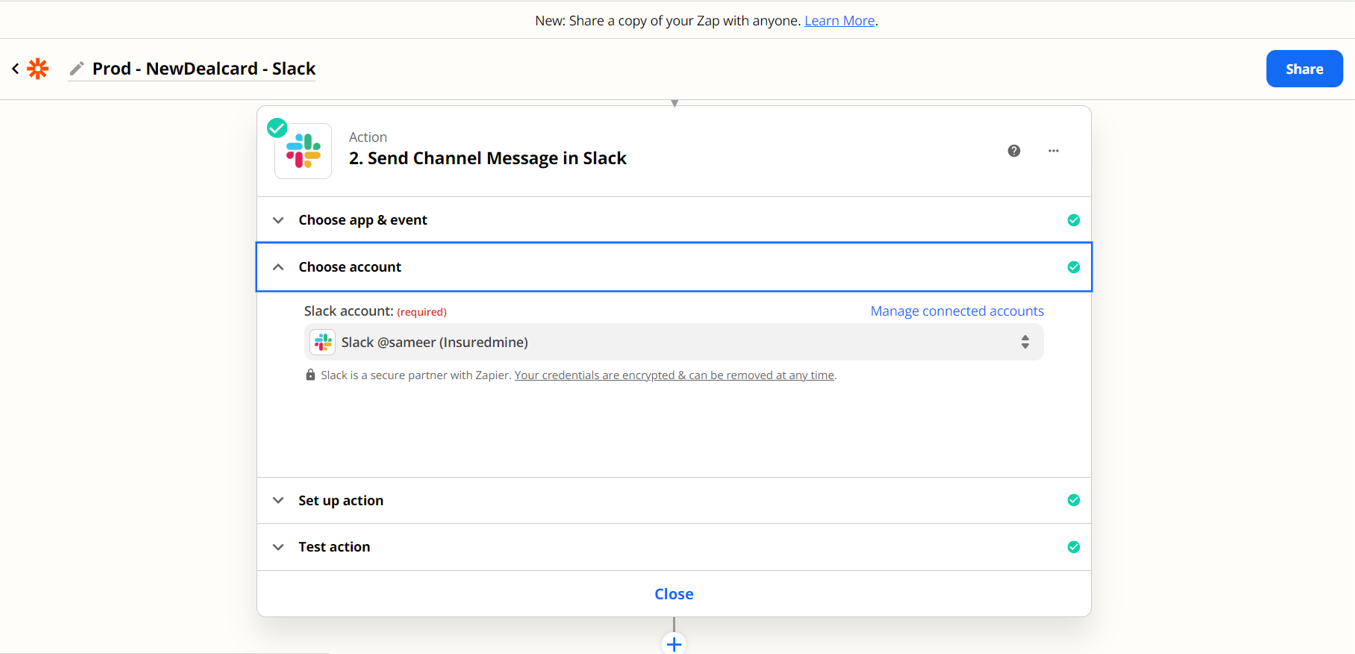
Task: Expand the Test action section
Action: pos(674,547)
